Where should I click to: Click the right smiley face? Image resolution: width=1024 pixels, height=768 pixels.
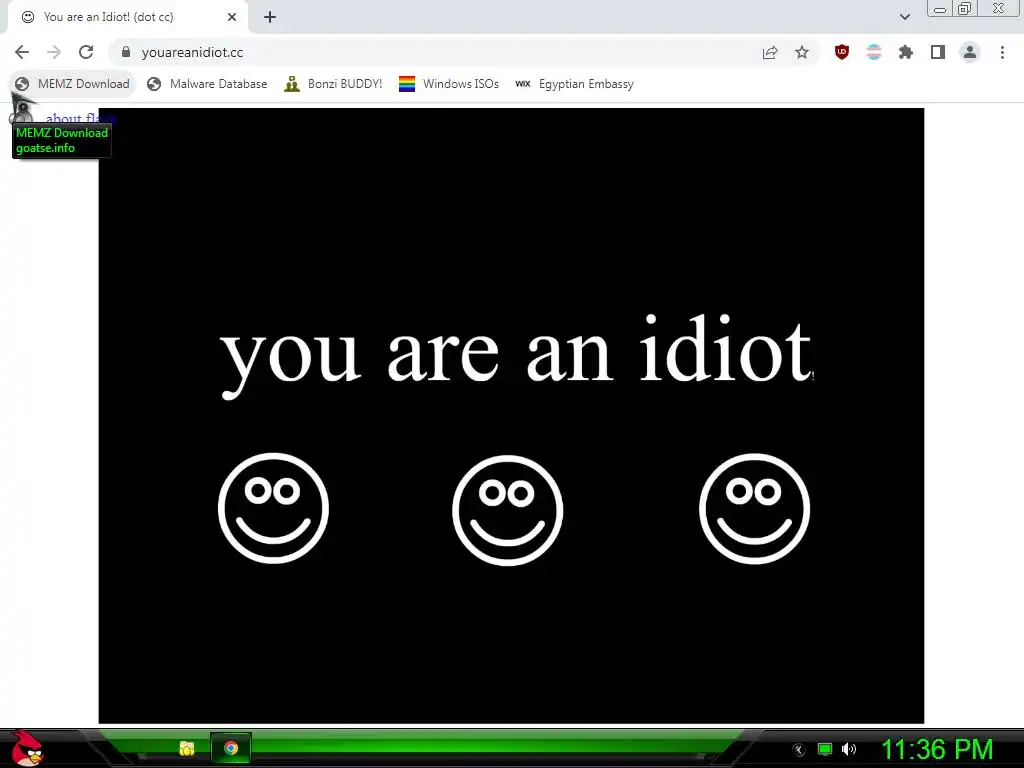pyautogui.click(x=754, y=509)
